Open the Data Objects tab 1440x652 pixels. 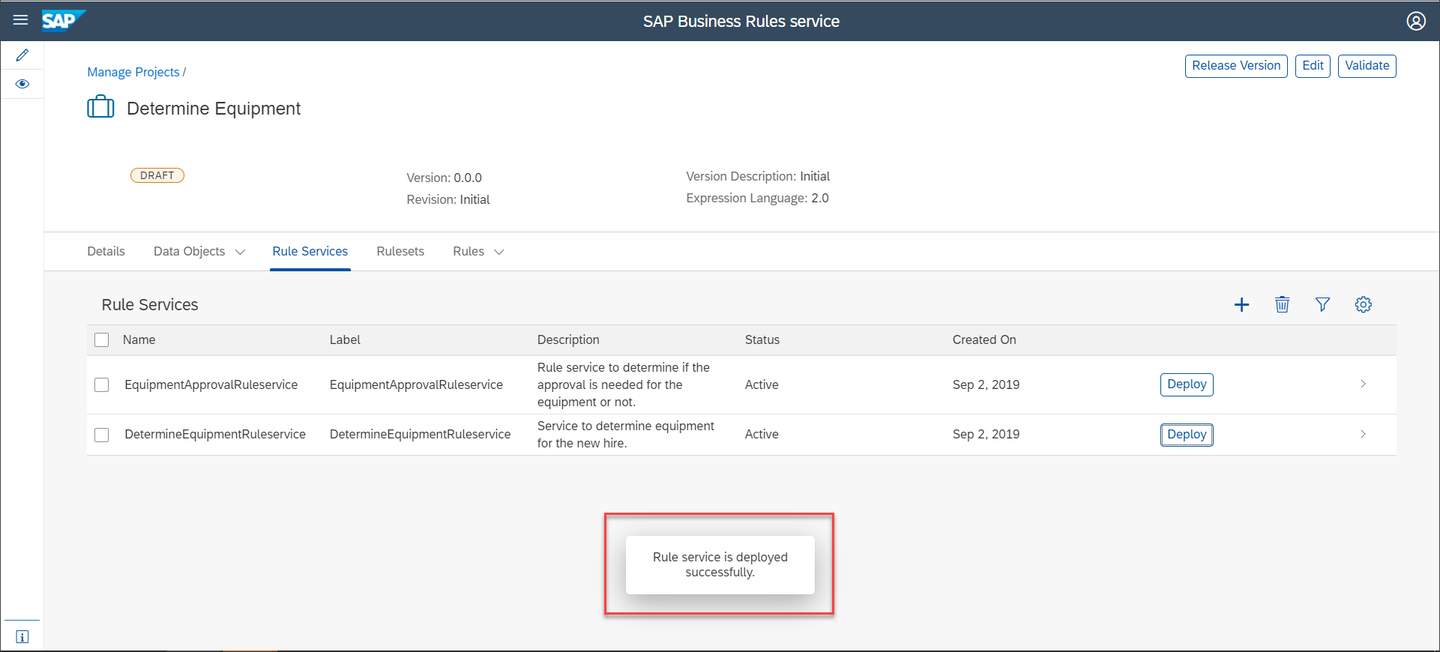point(189,252)
